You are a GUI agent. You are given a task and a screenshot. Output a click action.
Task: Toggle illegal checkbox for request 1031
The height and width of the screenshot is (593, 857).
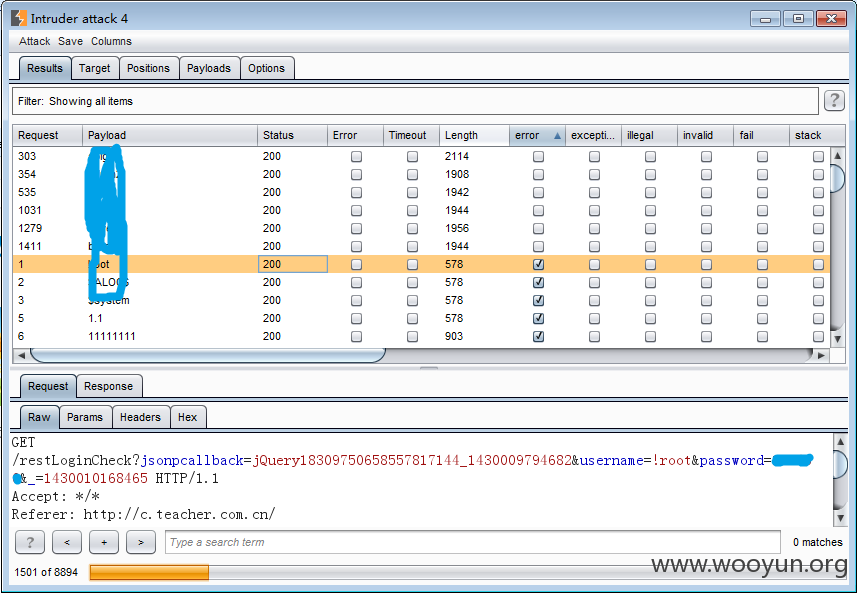(x=650, y=210)
